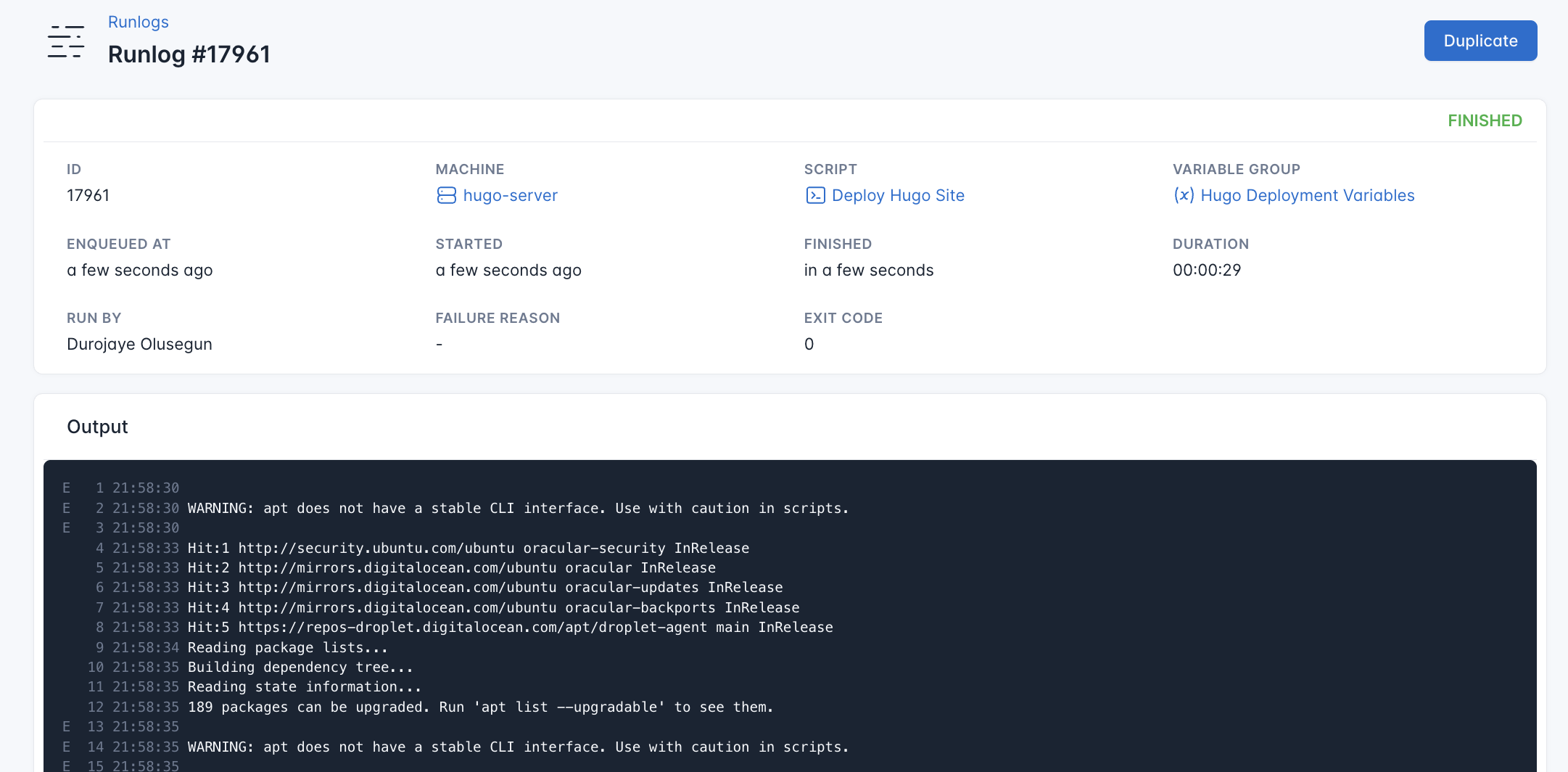Click the runlog list icon in the header
Viewport: 1568px width, 772px height.
click(65, 41)
